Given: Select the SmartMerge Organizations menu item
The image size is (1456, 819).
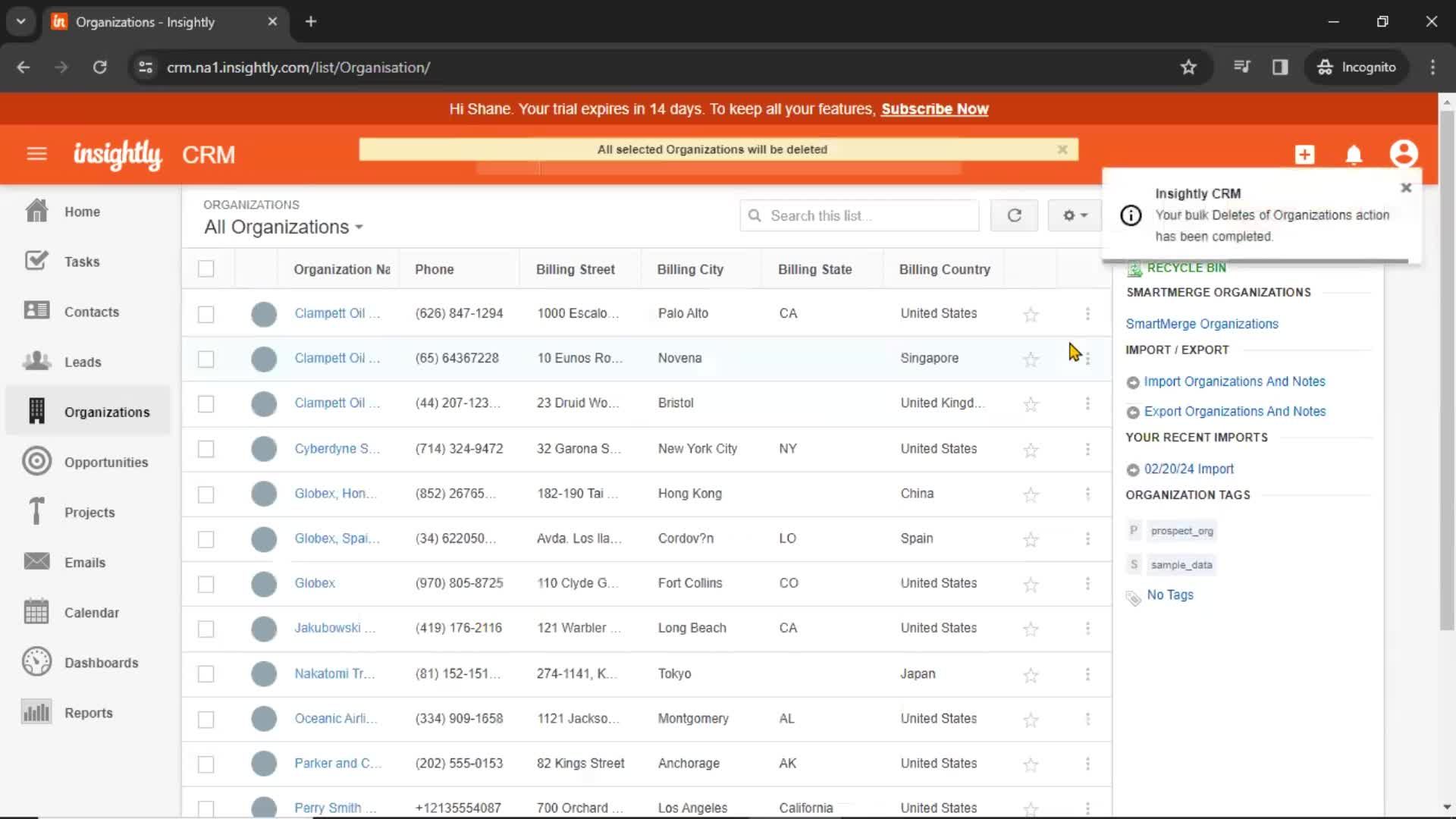Looking at the screenshot, I should point(1202,323).
